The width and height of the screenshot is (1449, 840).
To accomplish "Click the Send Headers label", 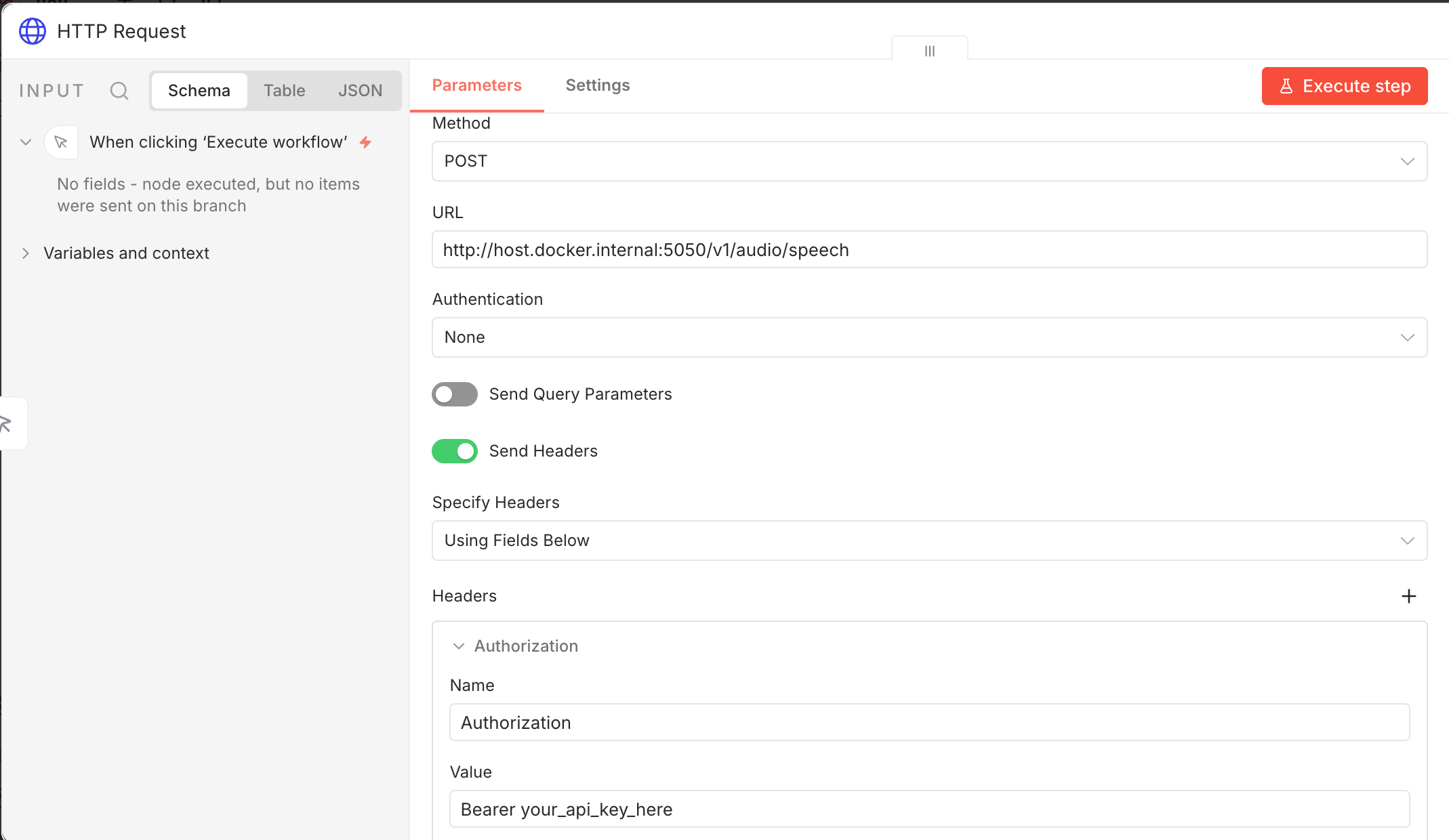I will tap(544, 451).
